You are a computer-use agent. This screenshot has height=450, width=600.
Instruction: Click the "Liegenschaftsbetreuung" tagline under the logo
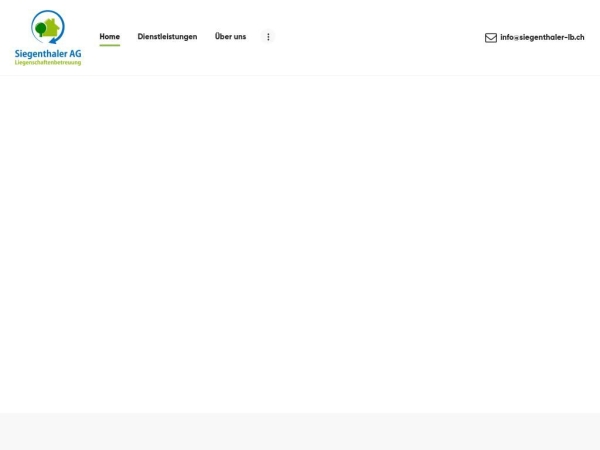(48, 62)
